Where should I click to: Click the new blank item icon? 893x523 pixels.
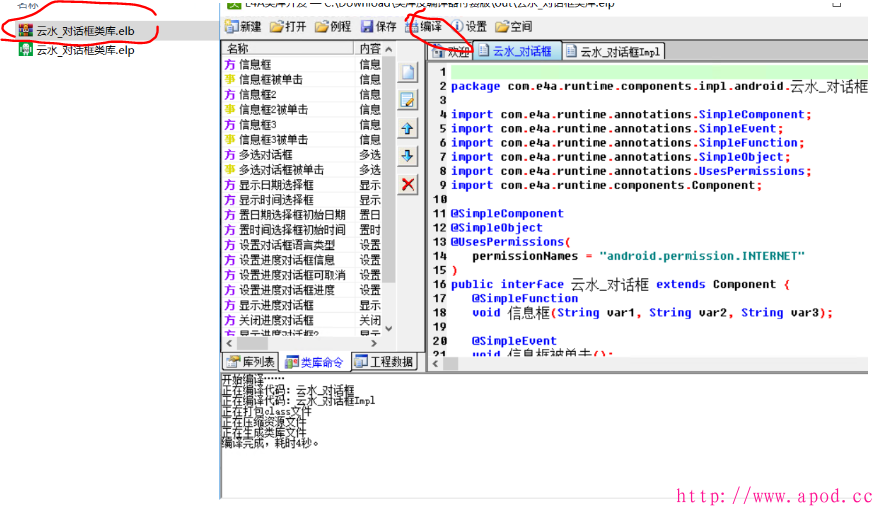point(408,73)
